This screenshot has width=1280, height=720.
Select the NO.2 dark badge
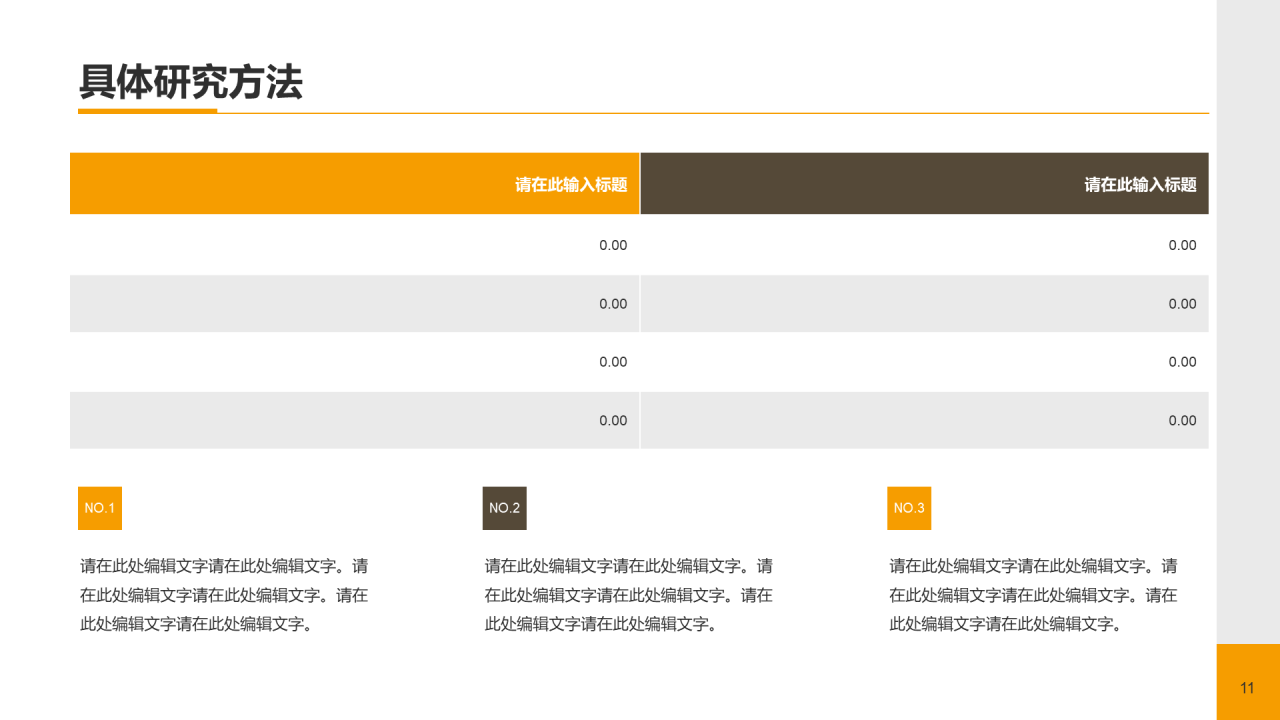click(x=505, y=508)
